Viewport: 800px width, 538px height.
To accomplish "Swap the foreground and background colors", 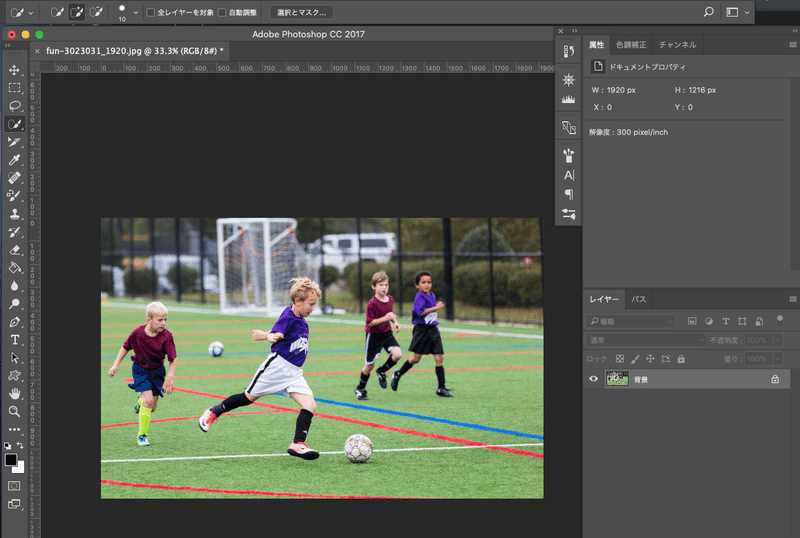I will coord(20,446).
